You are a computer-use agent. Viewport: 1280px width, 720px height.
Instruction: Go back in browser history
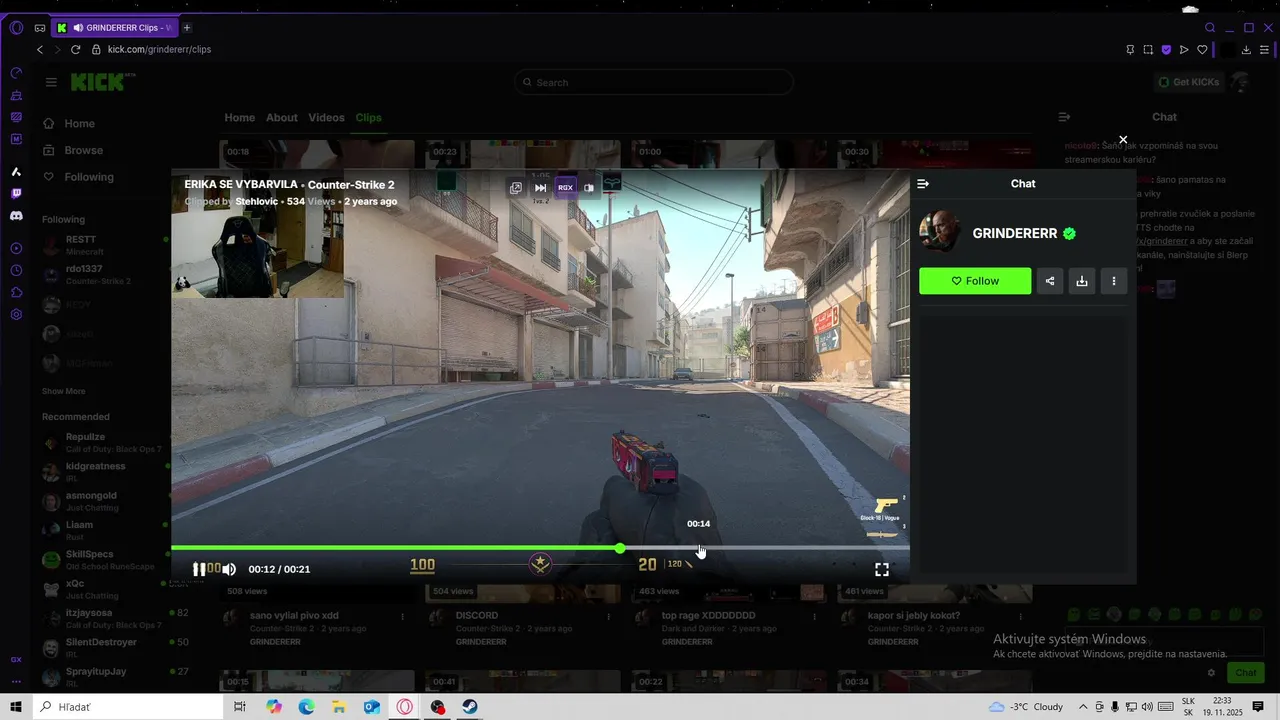point(40,49)
